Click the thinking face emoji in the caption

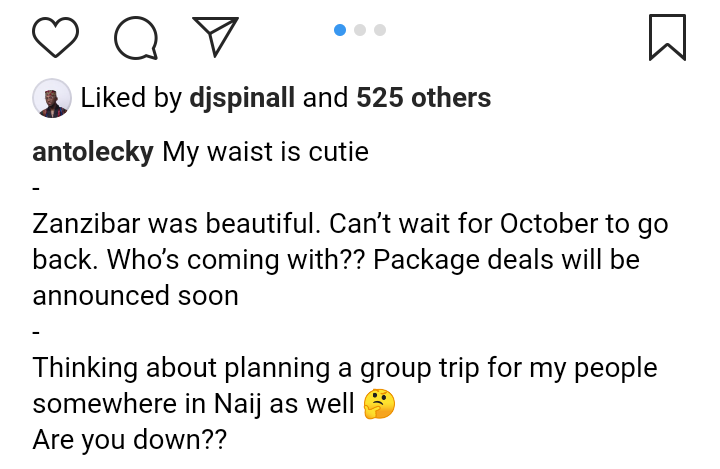tap(380, 403)
